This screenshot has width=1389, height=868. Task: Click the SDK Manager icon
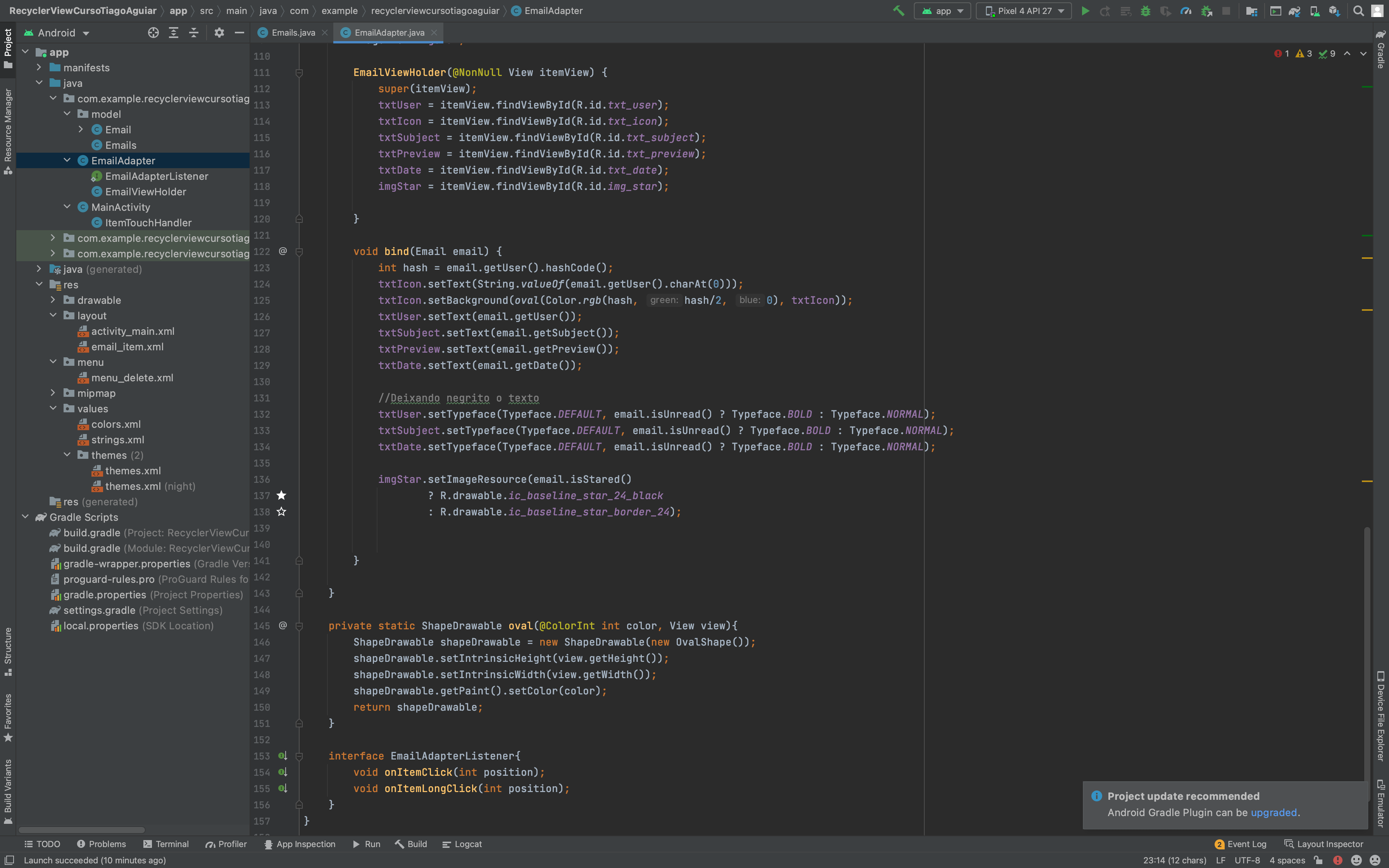(x=1334, y=10)
